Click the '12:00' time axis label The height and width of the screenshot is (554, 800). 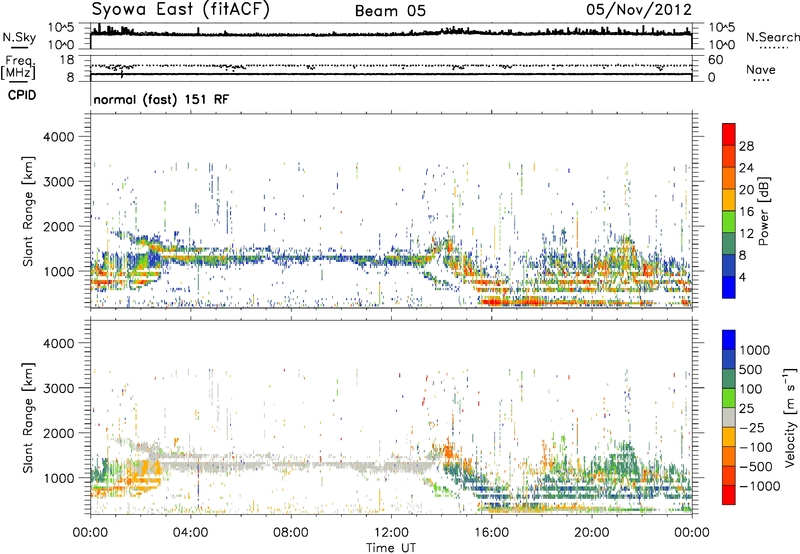point(391,533)
